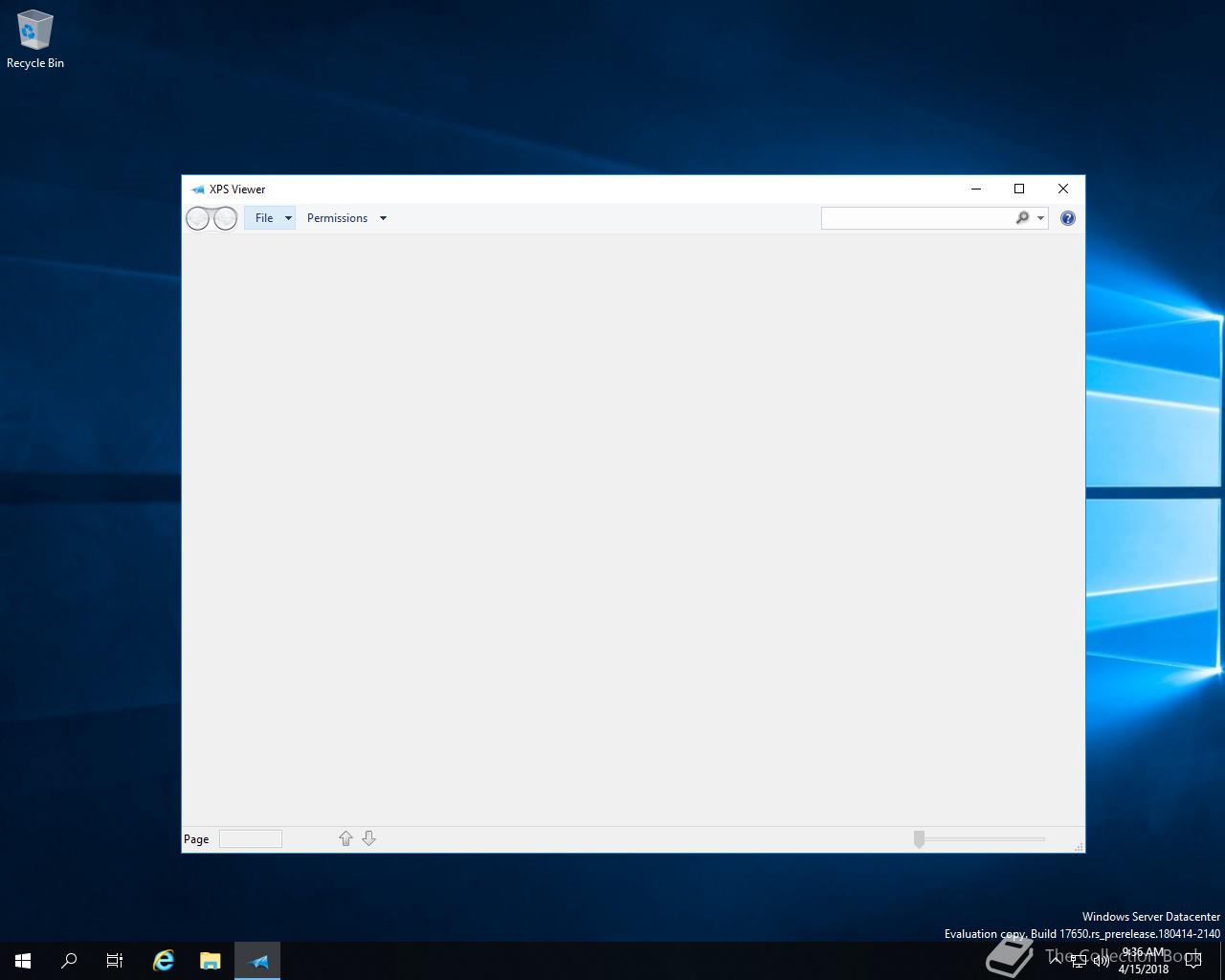Open taskbar search magnifier
This screenshot has height=980, width=1225.
(69, 961)
